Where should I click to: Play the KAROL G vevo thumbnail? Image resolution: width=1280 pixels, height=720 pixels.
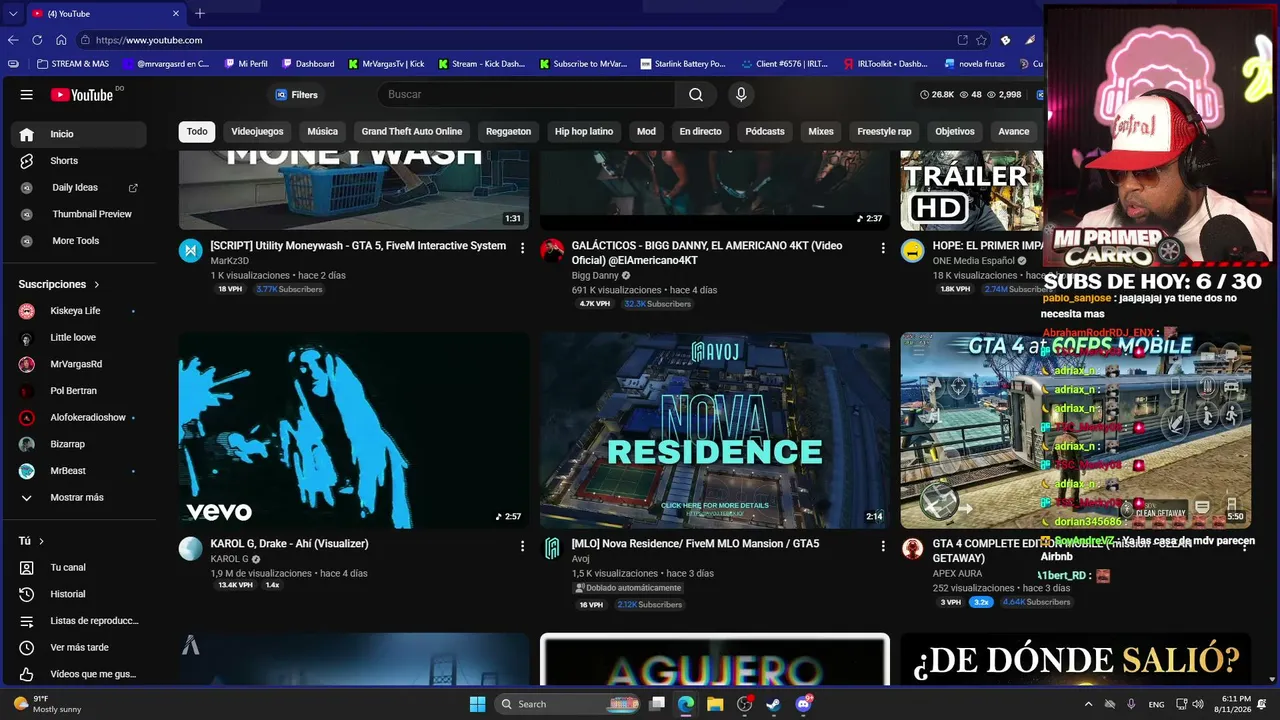tap(354, 430)
